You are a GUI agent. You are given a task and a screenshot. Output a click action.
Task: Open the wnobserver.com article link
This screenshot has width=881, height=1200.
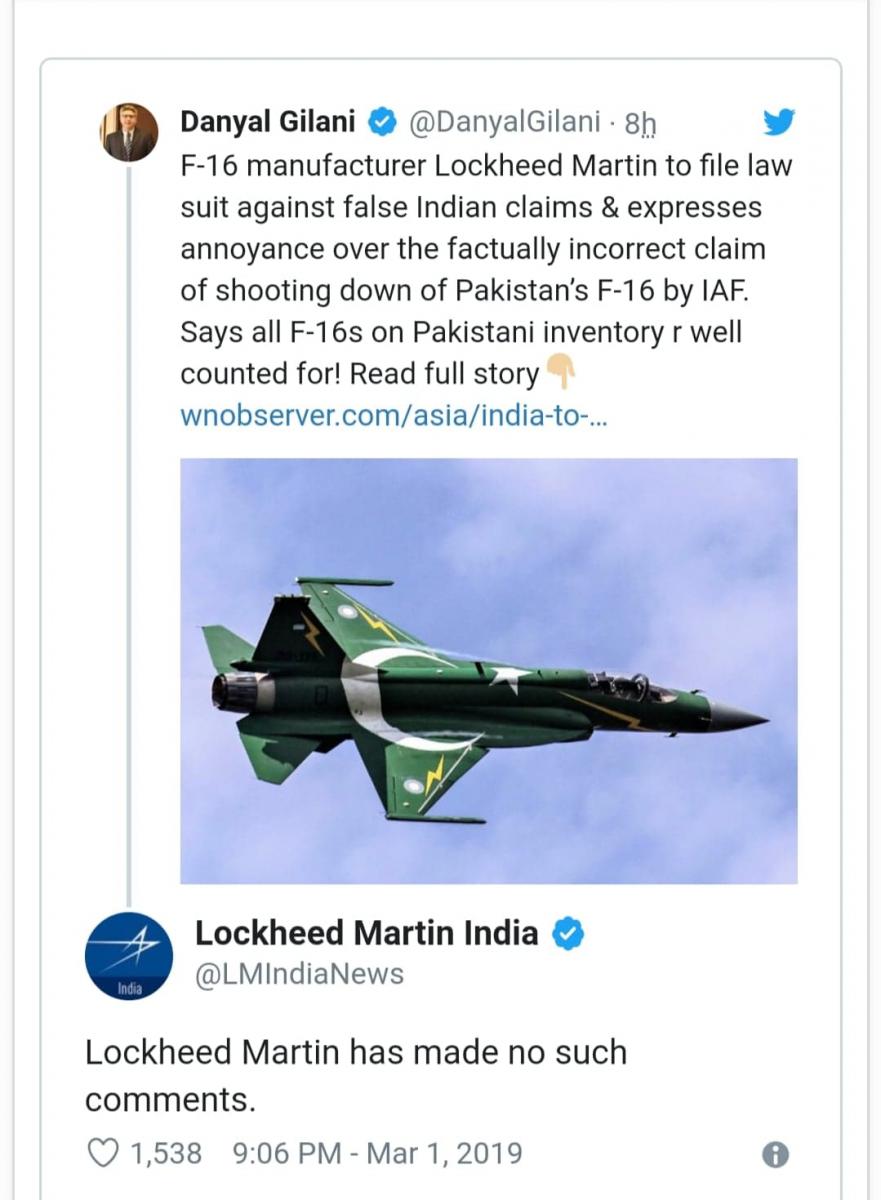(394, 415)
